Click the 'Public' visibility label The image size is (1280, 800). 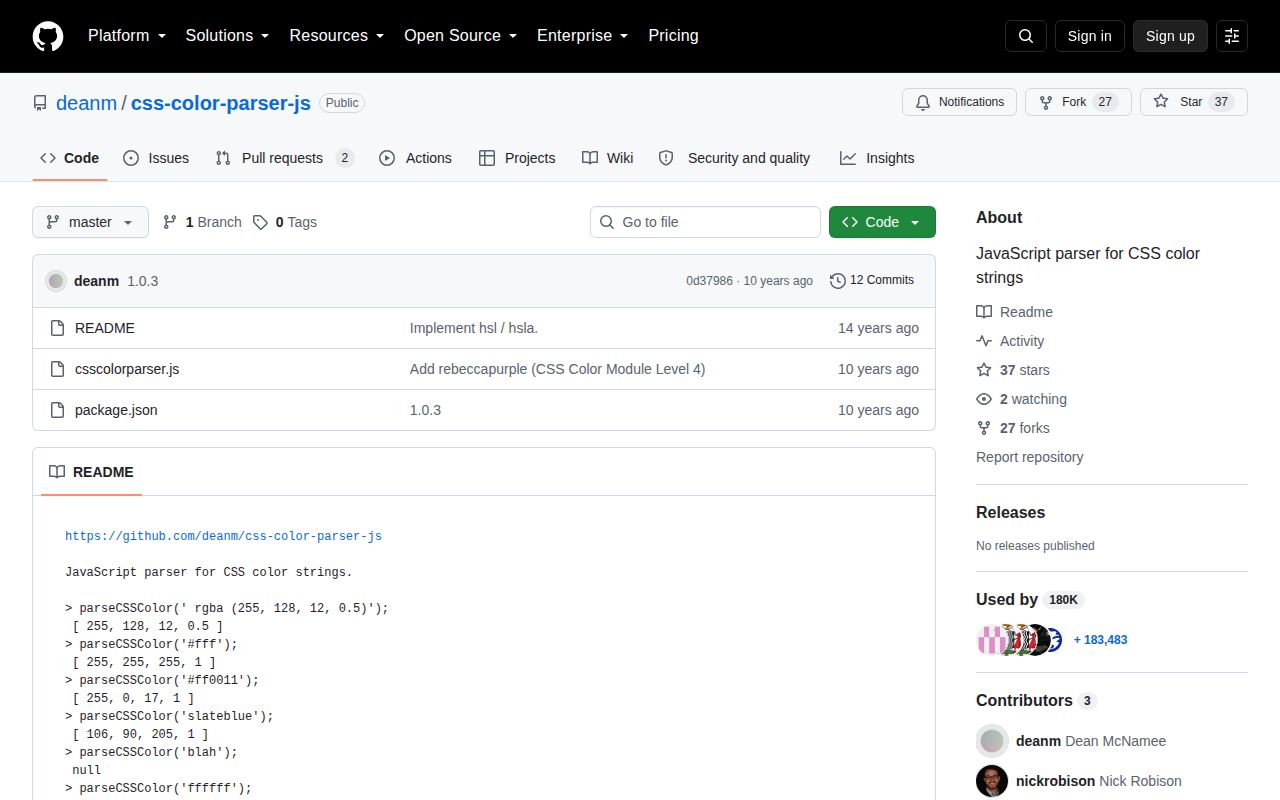(342, 103)
